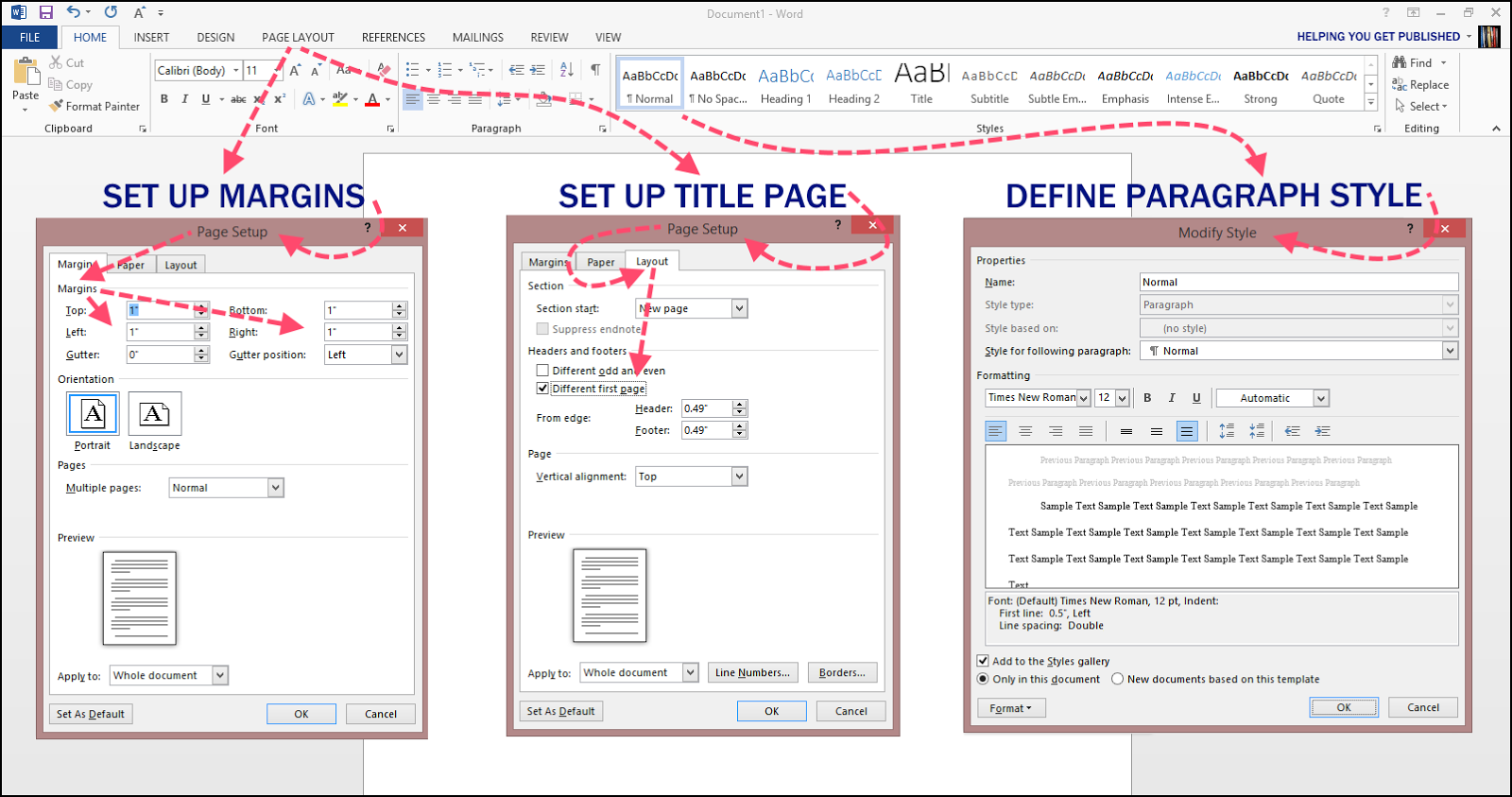Click Set As Default in margins dialog

91,714
